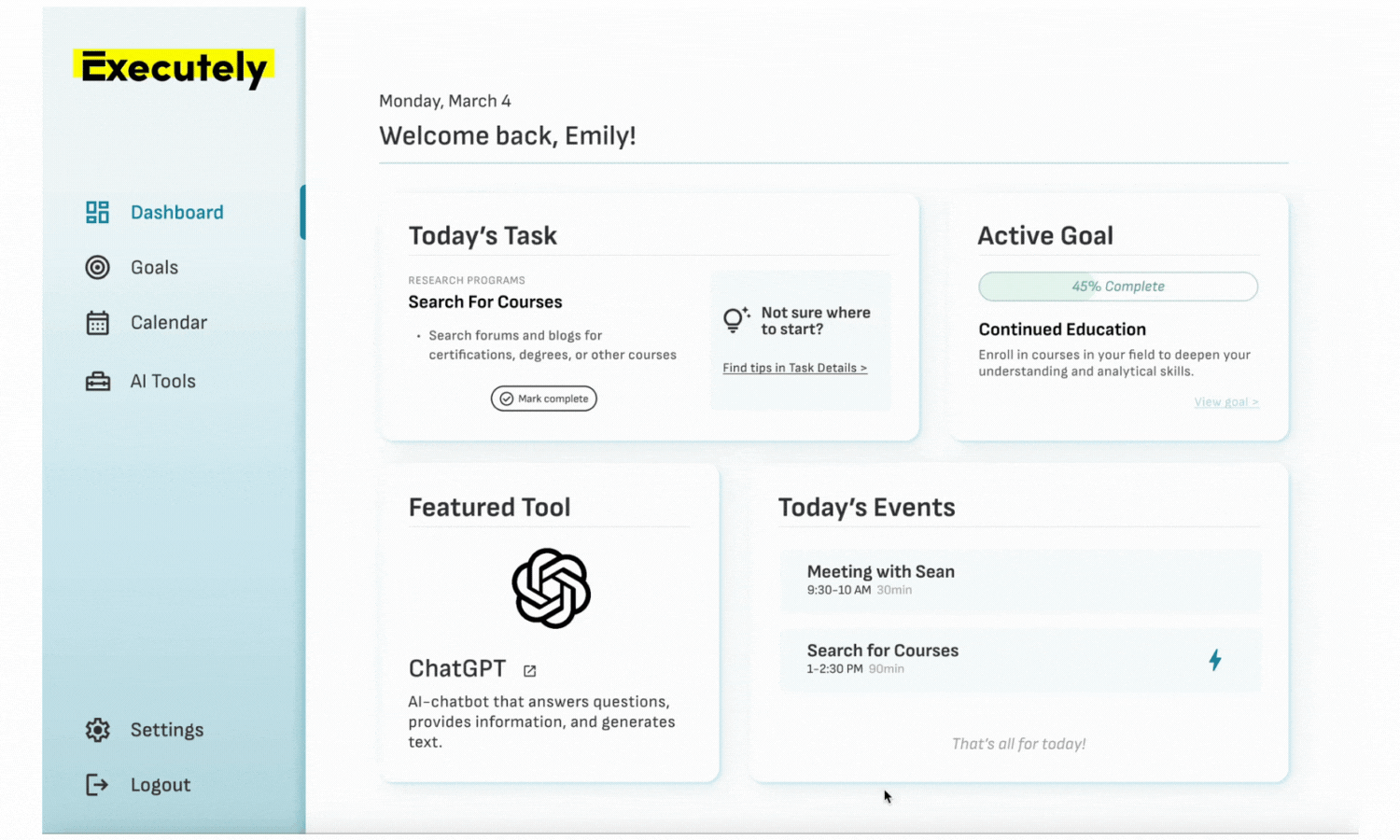1400x840 pixels.
Task: Click the 9:30-10 AM event time
Action: pos(839,590)
